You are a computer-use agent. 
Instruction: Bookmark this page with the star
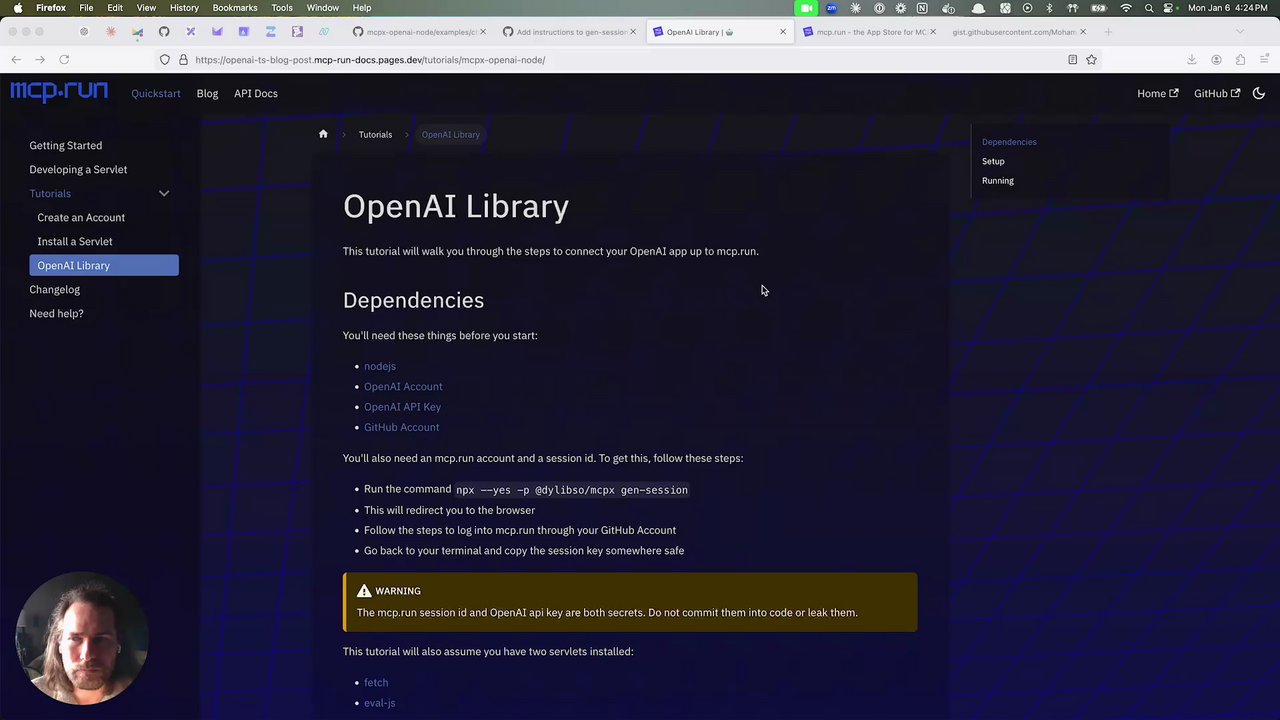coord(1091,60)
